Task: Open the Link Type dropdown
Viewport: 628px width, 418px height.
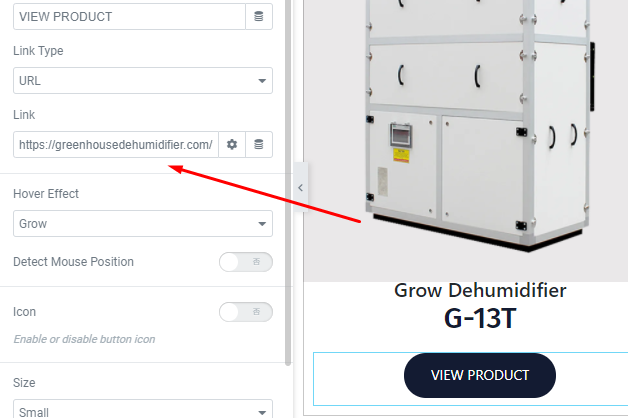Action: click(143, 80)
